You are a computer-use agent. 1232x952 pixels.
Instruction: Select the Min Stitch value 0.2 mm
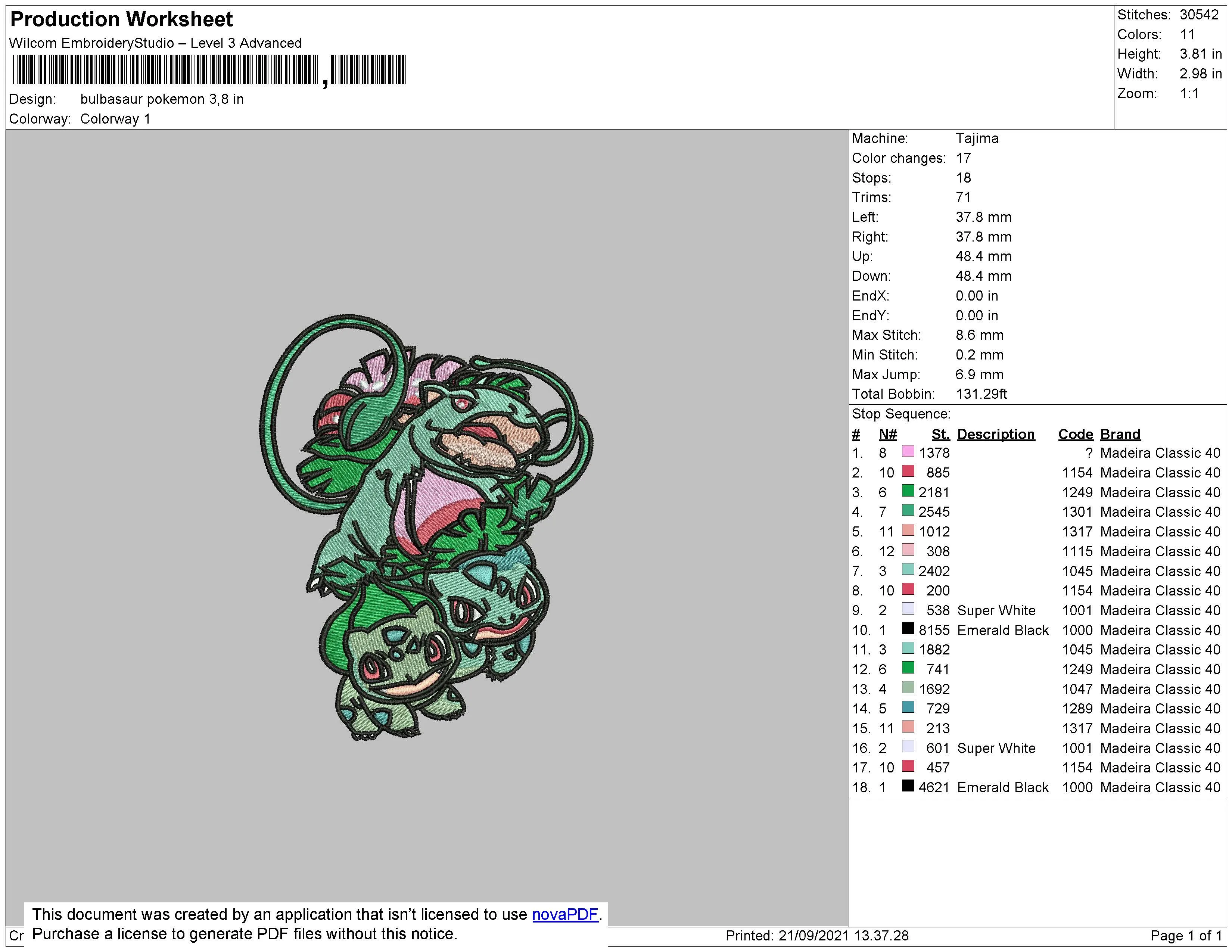tap(979, 355)
